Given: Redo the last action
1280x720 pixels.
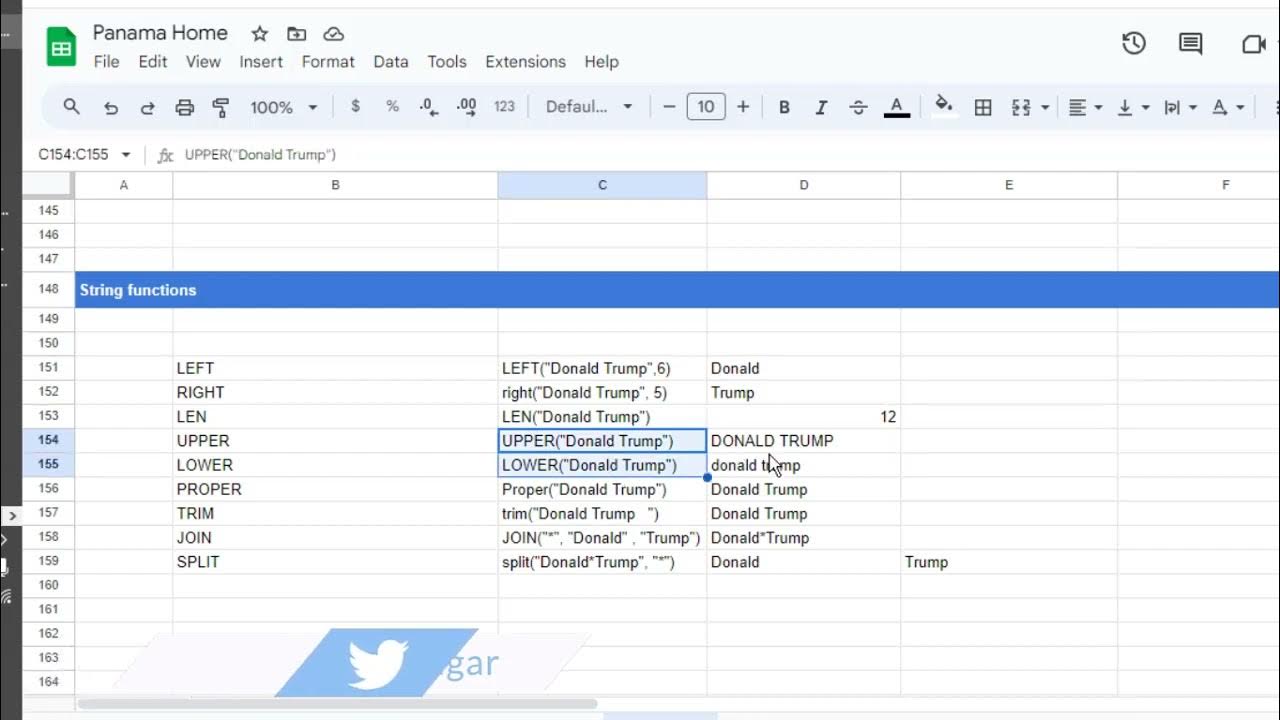Looking at the screenshot, I should [x=147, y=107].
